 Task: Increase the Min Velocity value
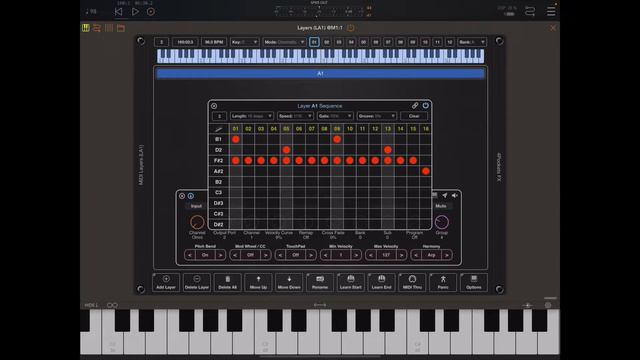[x=356, y=255]
